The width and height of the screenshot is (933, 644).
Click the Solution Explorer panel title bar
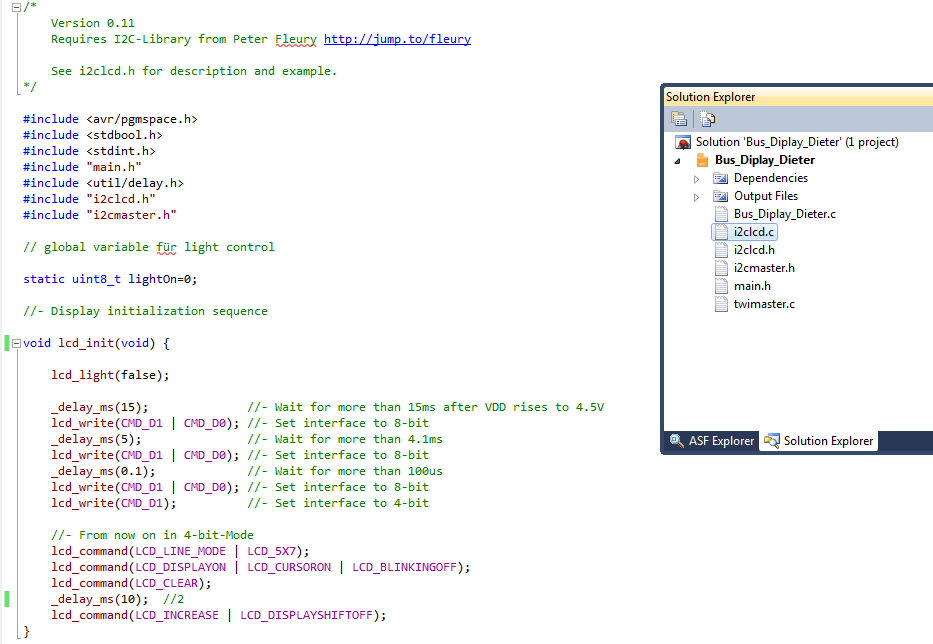[x=797, y=97]
